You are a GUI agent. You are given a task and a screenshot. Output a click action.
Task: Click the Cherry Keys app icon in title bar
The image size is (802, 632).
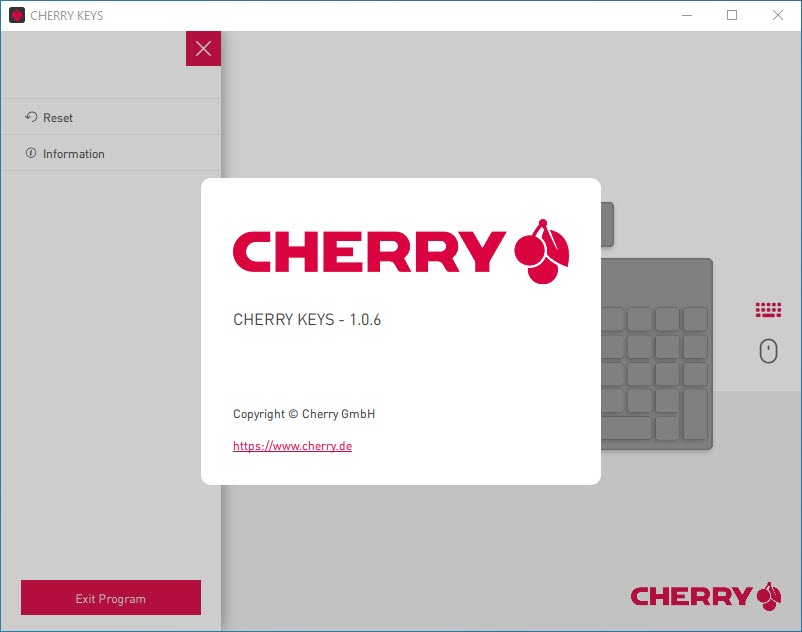[17, 15]
